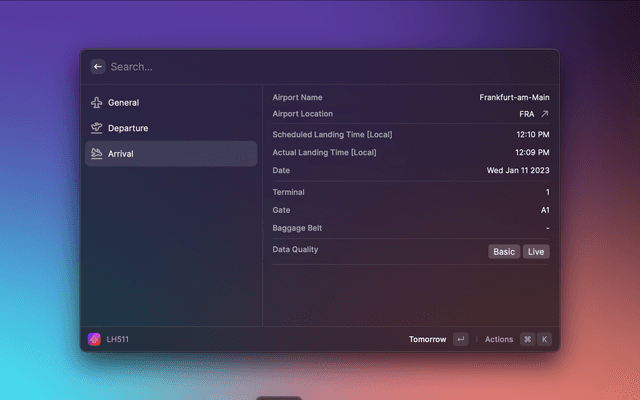Open the Actions menu
Viewport: 640px width, 400px height.
[x=499, y=339]
